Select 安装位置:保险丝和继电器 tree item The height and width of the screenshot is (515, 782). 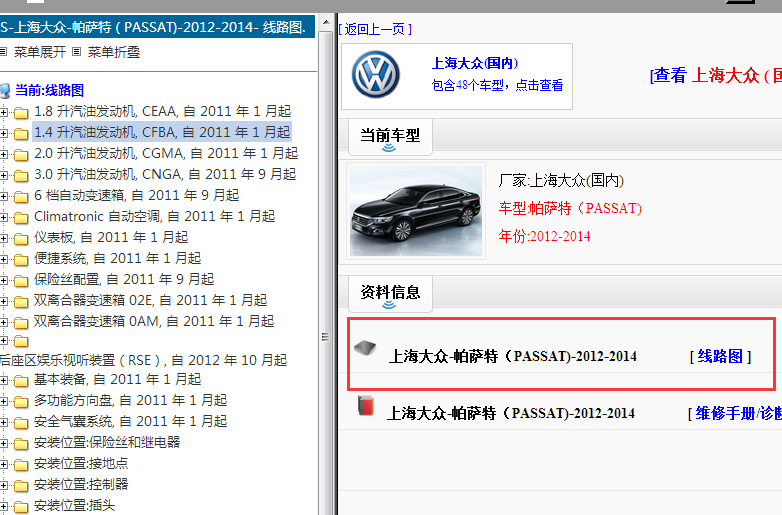coord(107,442)
